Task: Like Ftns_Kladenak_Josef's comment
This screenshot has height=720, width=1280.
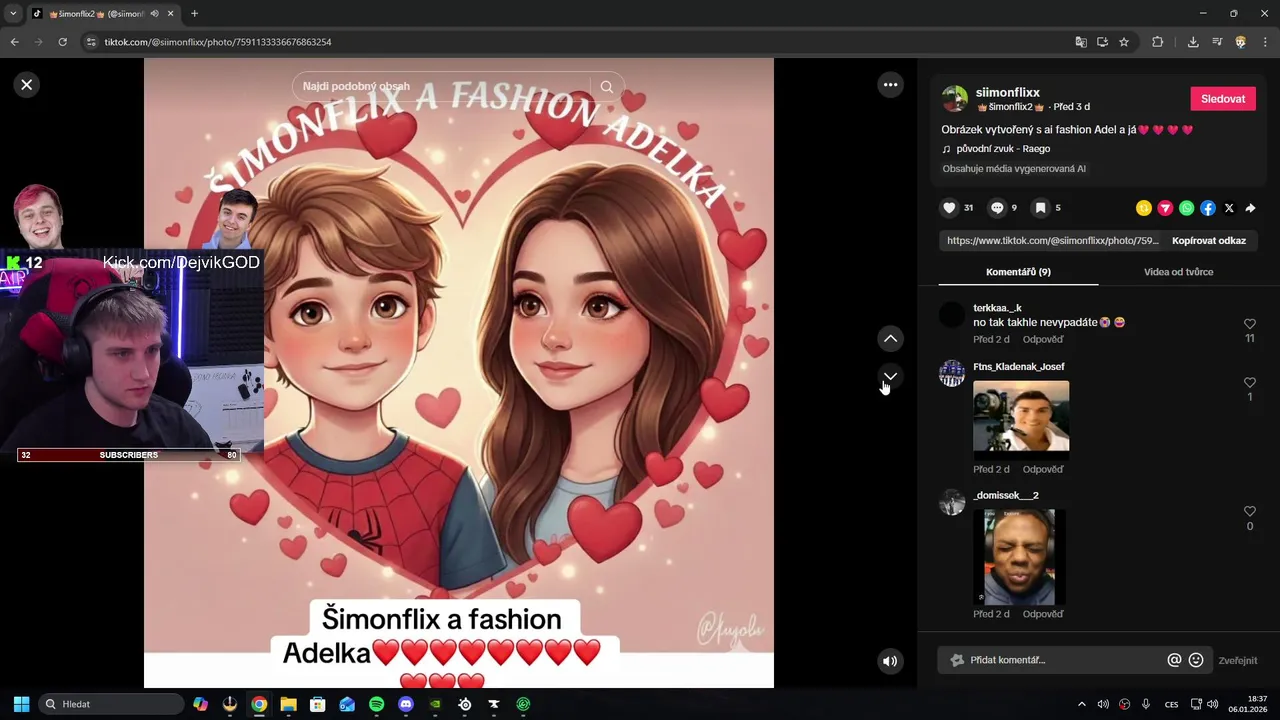Action: pos(1249,383)
